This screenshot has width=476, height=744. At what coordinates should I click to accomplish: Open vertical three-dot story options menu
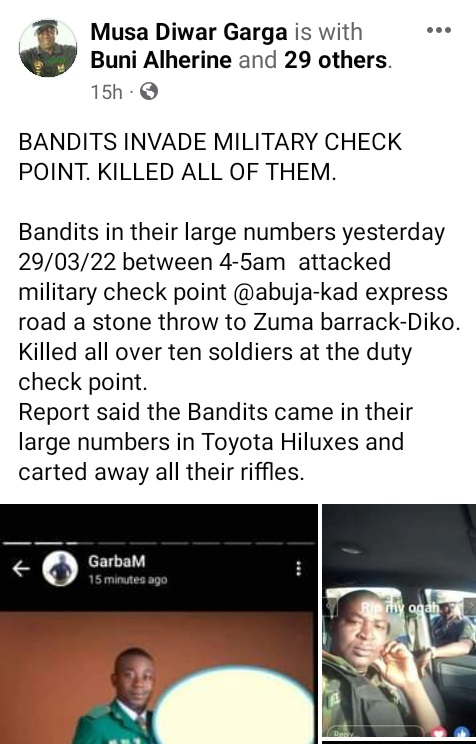point(299,568)
